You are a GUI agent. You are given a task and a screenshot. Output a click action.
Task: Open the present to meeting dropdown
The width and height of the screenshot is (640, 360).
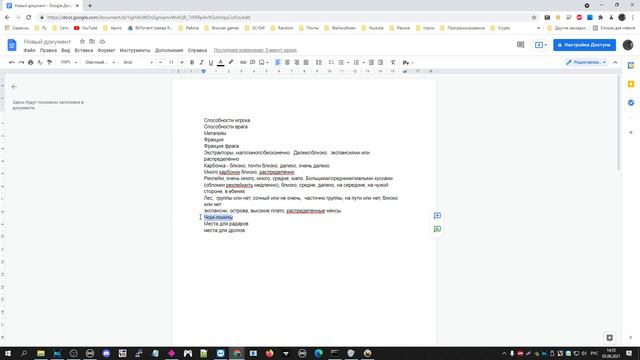[x=541, y=45]
